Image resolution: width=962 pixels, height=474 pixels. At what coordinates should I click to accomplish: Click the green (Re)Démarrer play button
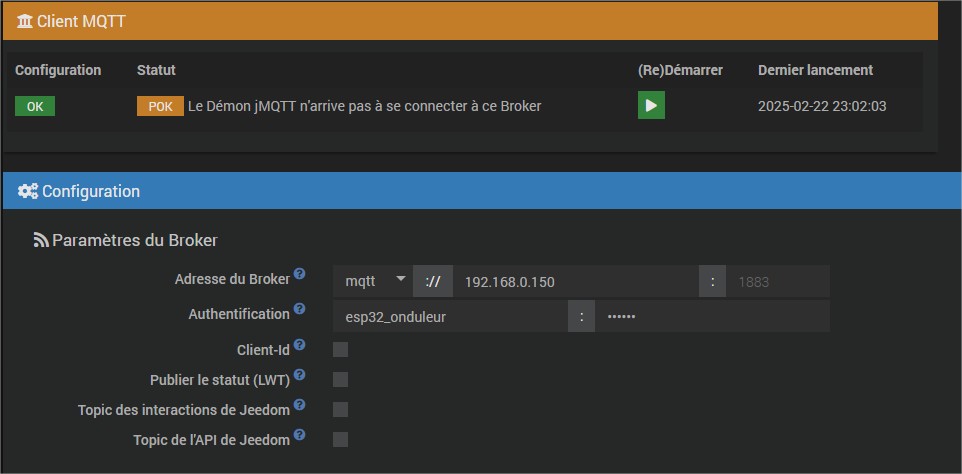pos(651,105)
